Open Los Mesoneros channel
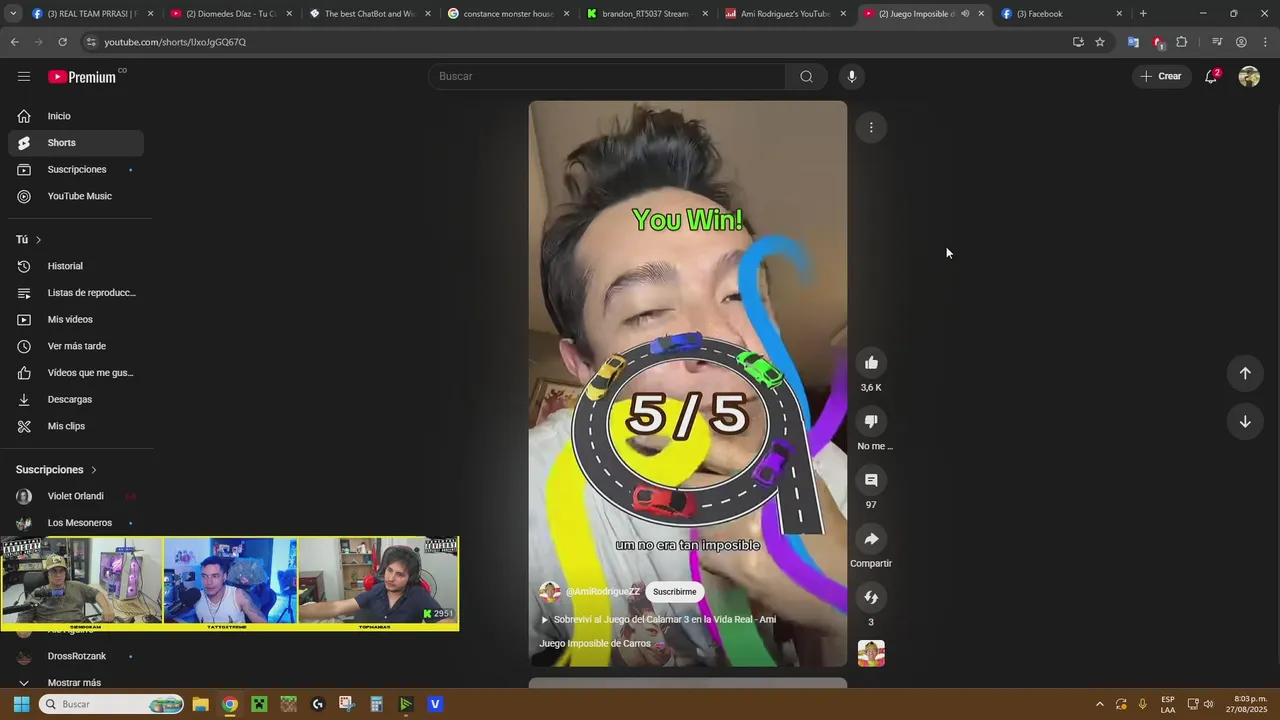The width and height of the screenshot is (1280, 720). pyautogui.click(x=76, y=523)
